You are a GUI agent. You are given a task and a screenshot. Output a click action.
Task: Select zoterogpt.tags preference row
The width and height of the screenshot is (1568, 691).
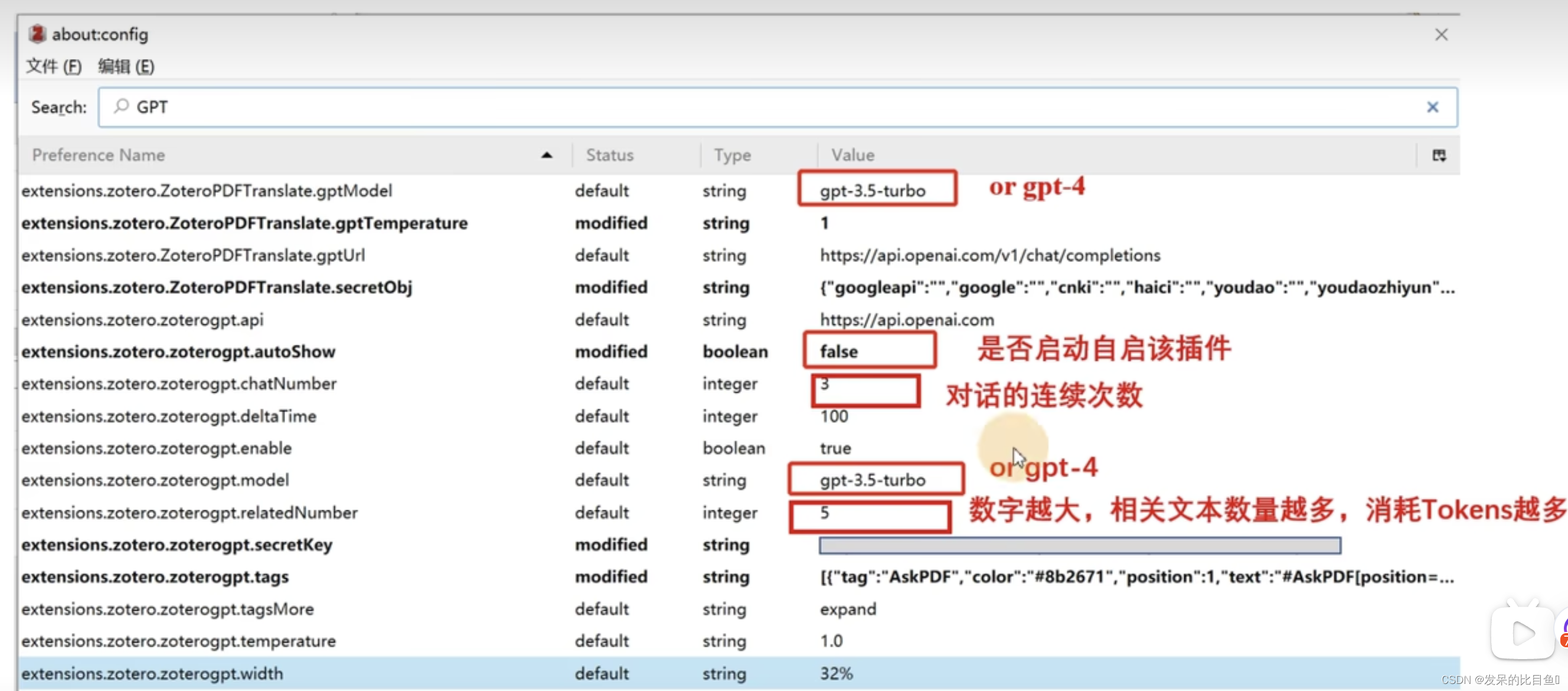tap(739, 576)
